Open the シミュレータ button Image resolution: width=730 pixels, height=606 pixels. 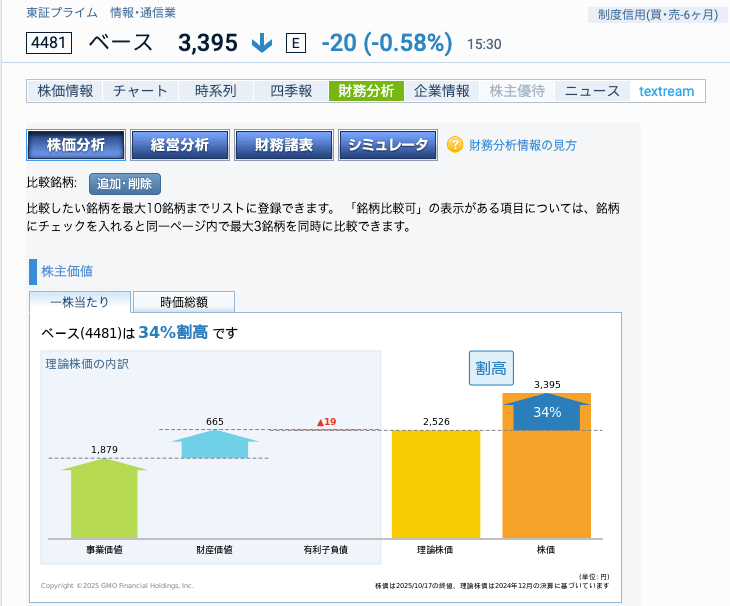(388, 145)
